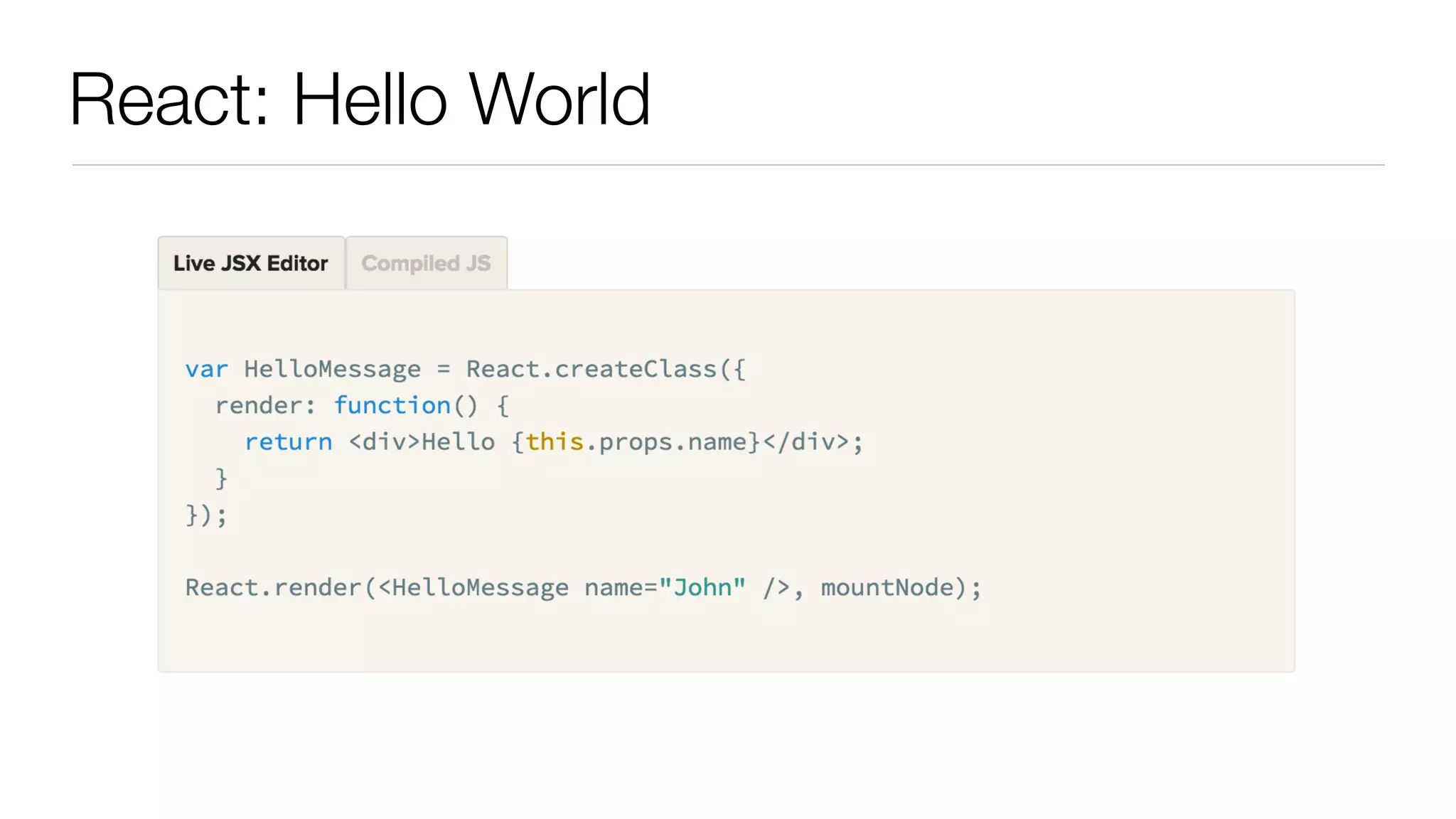Click the 'mountNode' argument

coord(887,587)
